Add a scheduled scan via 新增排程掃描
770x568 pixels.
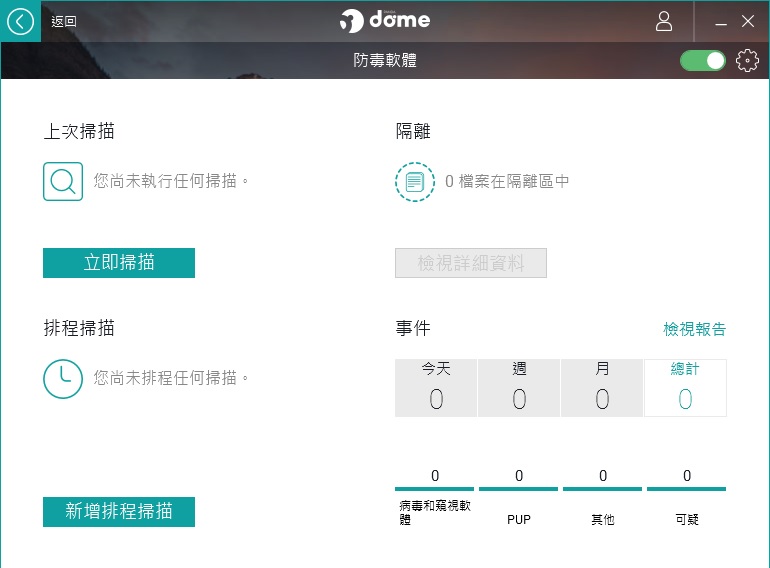coord(119,512)
